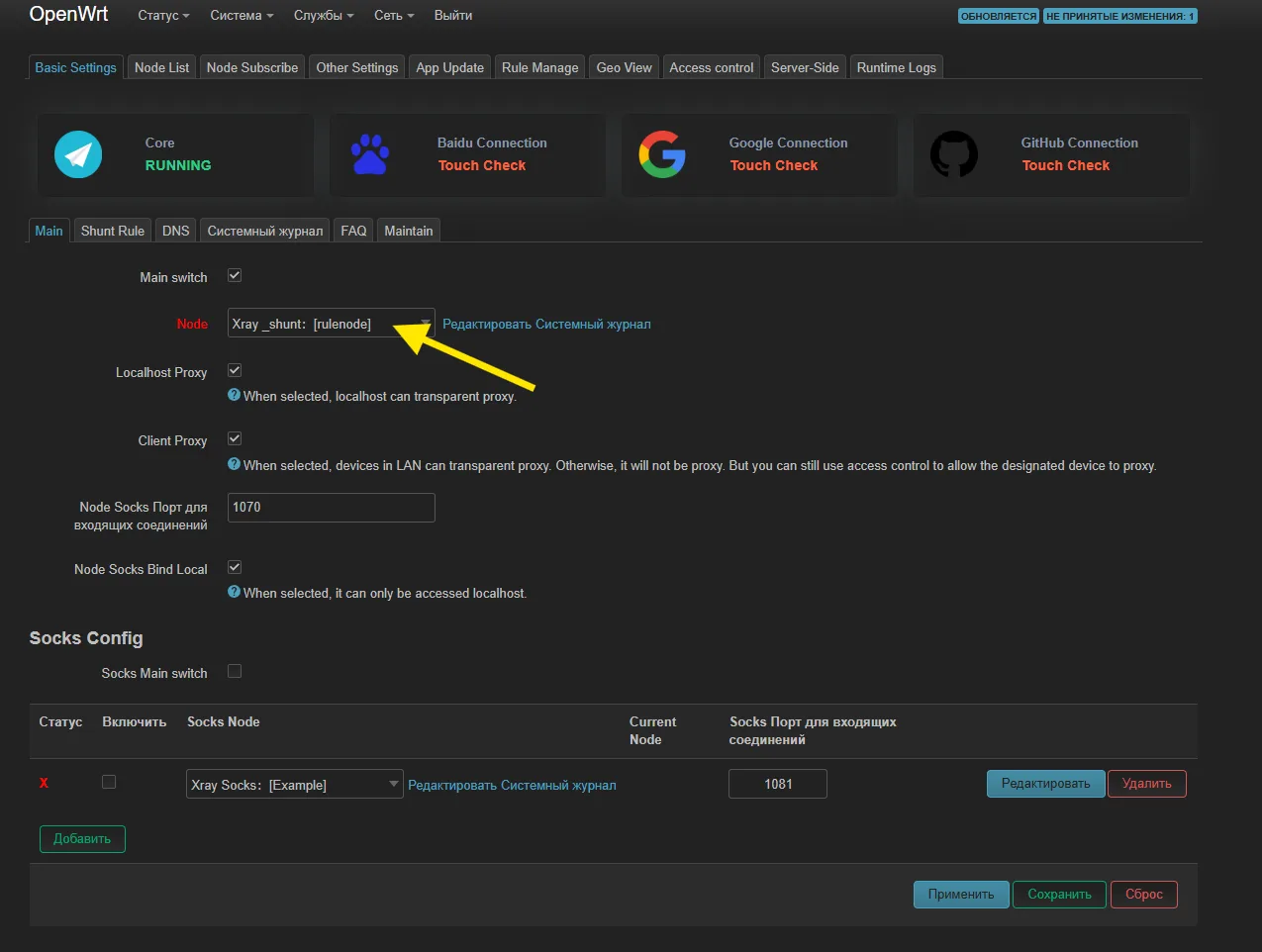The height and width of the screenshot is (952, 1262).
Task: Expand the Система menu
Action: click(242, 16)
